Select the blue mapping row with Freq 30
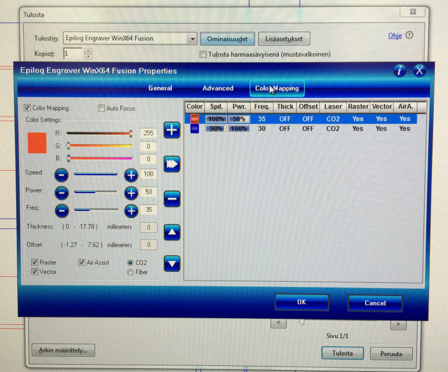The height and width of the screenshot is (372, 448). tap(301, 128)
